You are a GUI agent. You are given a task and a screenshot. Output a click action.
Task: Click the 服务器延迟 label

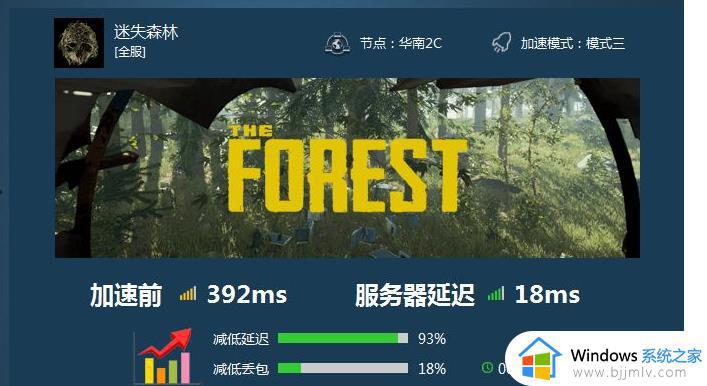[415, 295]
